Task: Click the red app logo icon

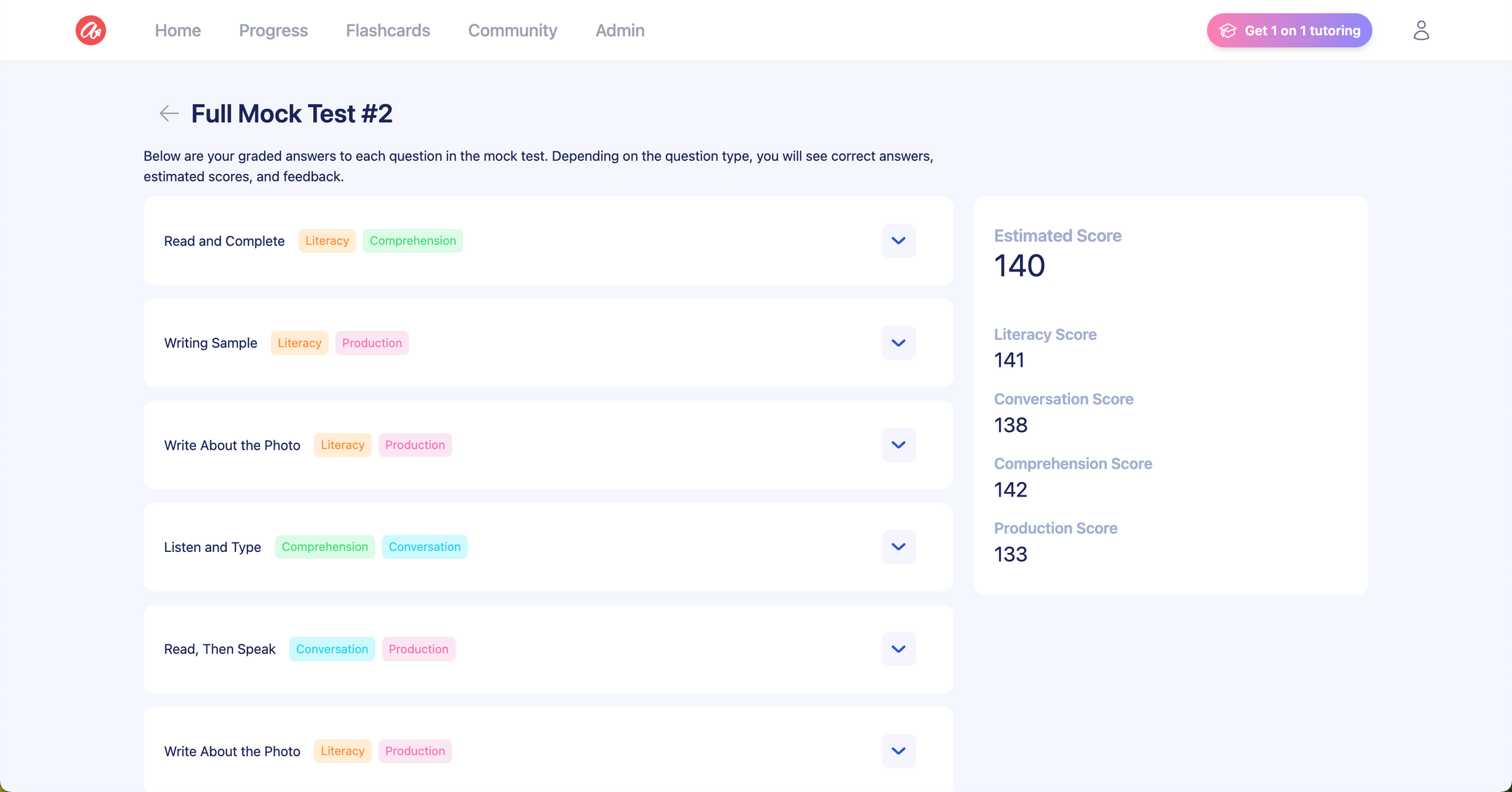Action: pos(91,30)
